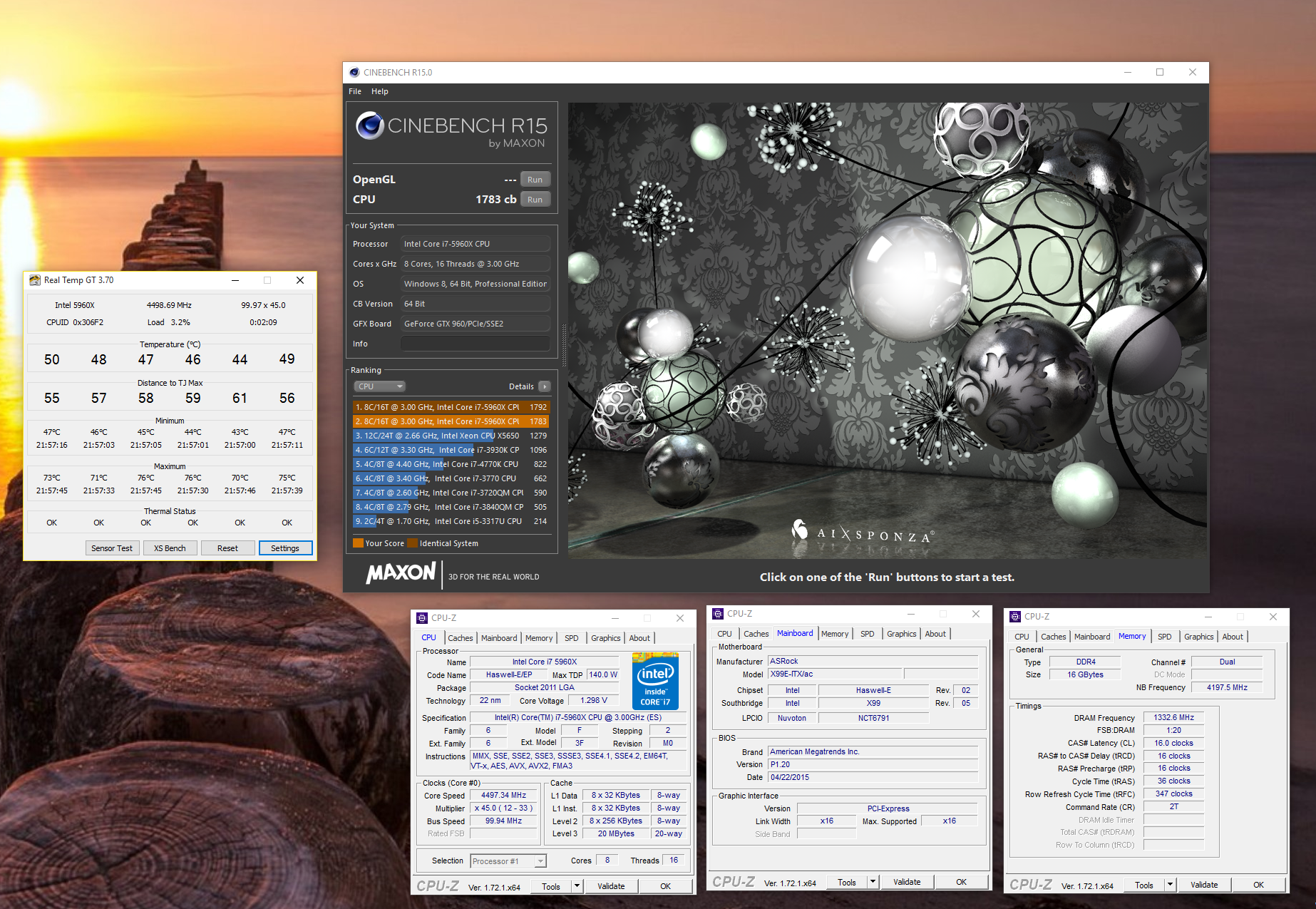1316x909 pixels.
Task: Click OK in CPU-Z Memory window
Action: tap(1259, 885)
